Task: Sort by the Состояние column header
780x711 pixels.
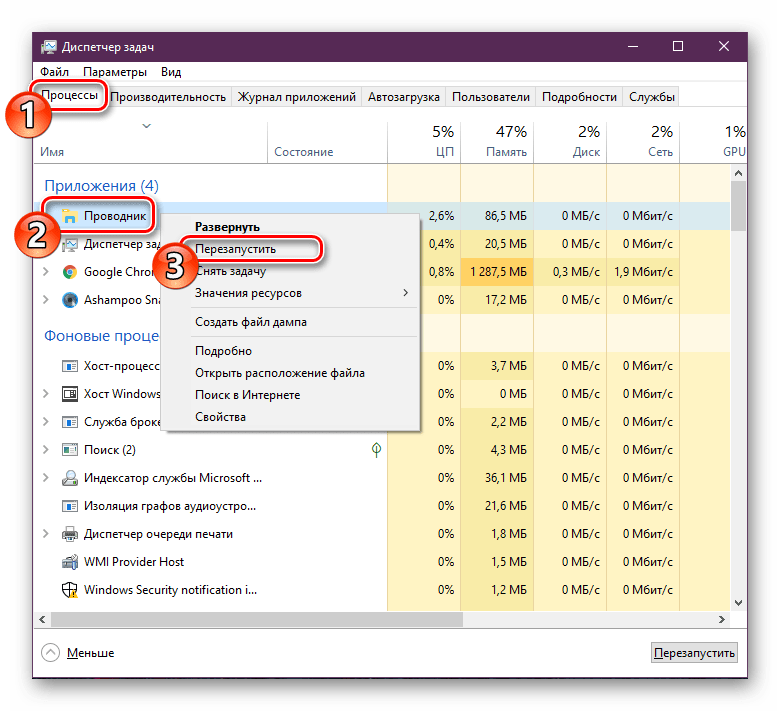Action: (327, 143)
